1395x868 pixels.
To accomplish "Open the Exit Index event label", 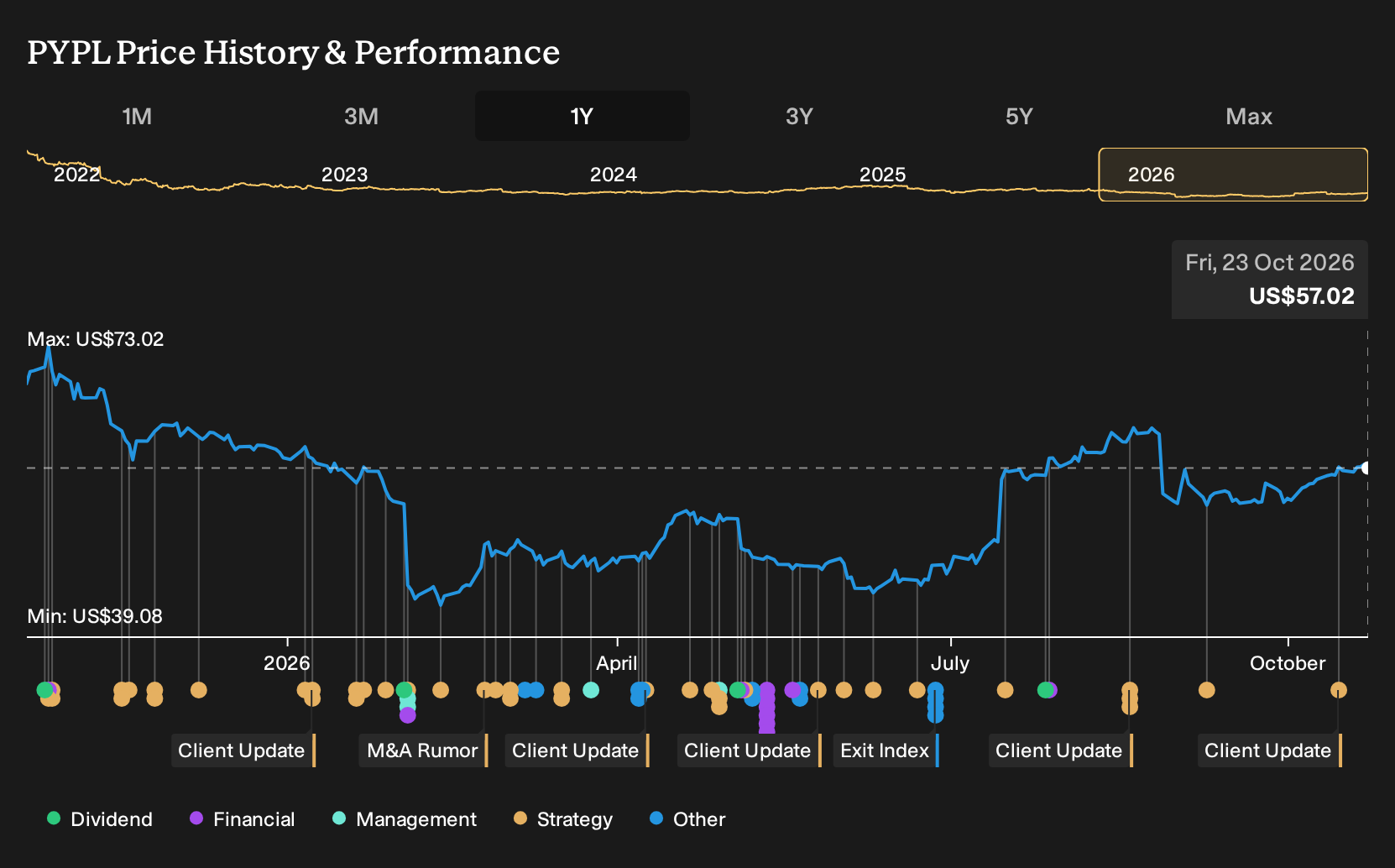I will tap(886, 750).
